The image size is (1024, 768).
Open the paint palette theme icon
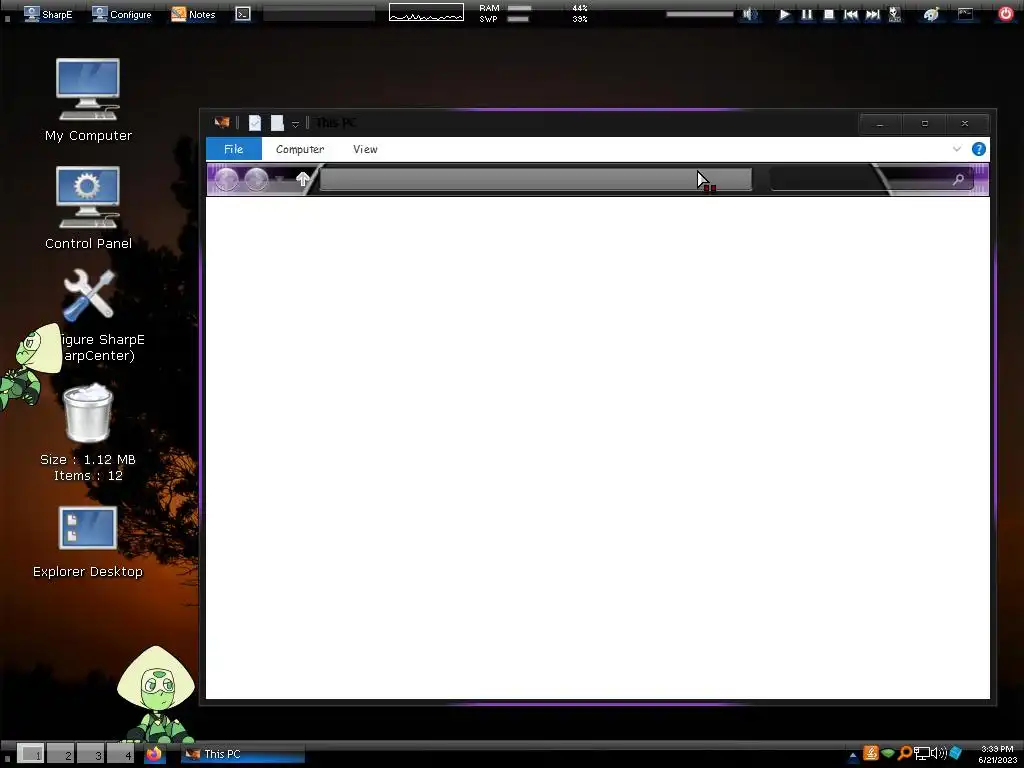pyautogui.click(x=931, y=14)
